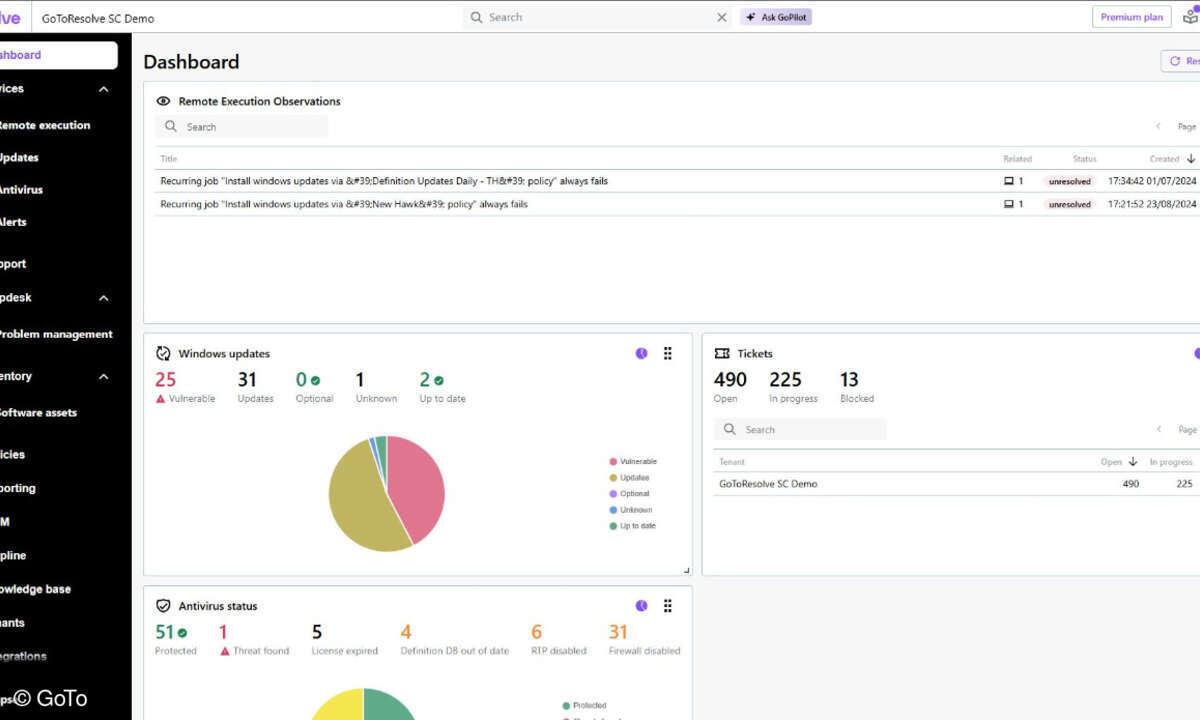Image resolution: width=1200 pixels, height=720 pixels.
Task: Click the green check beside the Optional count
Action: point(315,380)
